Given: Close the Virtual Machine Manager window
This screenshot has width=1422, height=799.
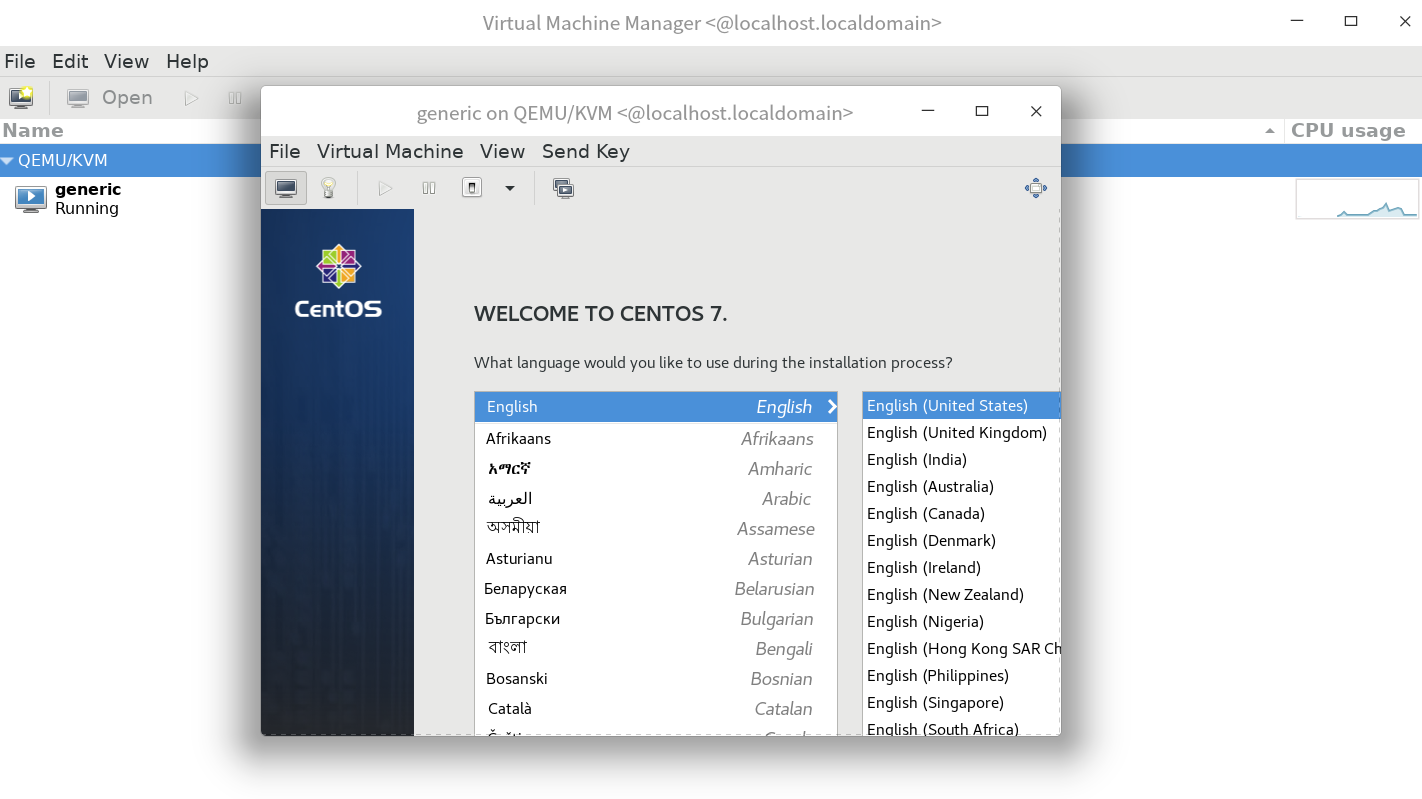Looking at the screenshot, I should (1405, 21).
